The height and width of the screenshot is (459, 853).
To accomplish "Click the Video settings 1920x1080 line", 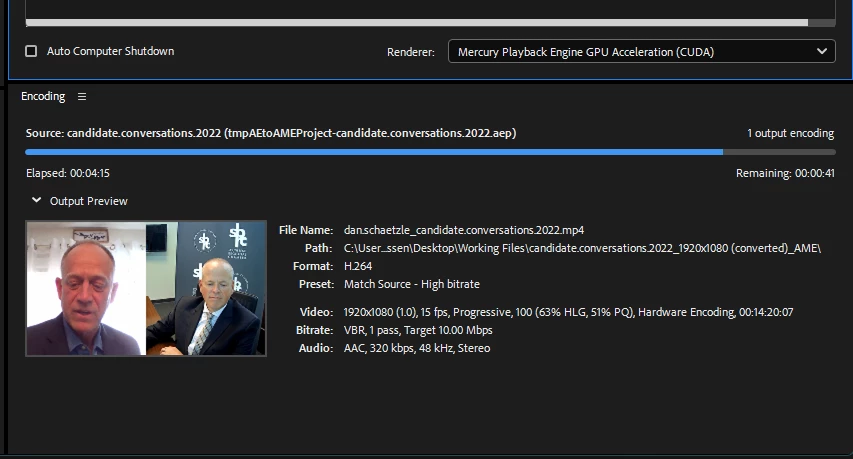I will coord(568,312).
